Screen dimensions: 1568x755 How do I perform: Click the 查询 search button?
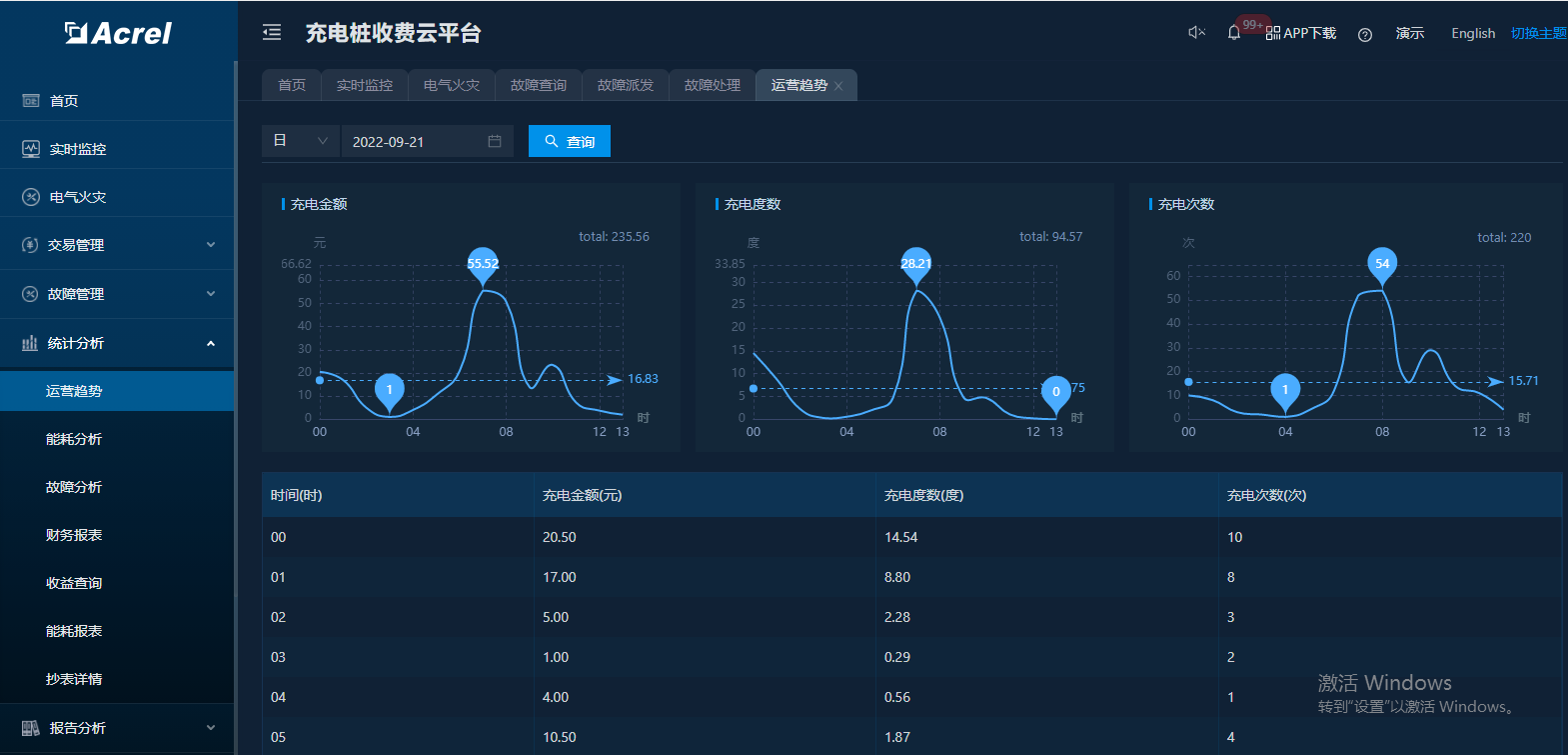pyautogui.click(x=570, y=141)
